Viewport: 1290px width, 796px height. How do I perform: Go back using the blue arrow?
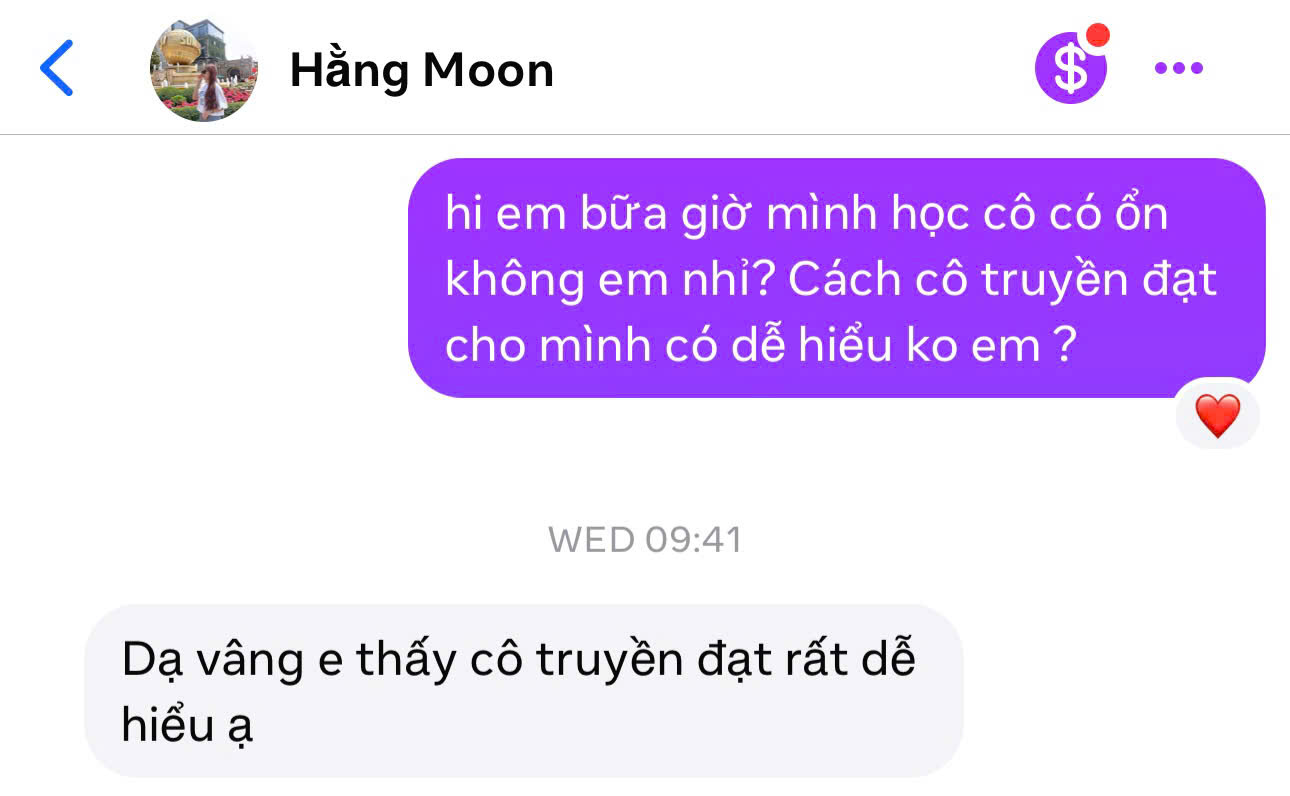[x=56, y=68]
